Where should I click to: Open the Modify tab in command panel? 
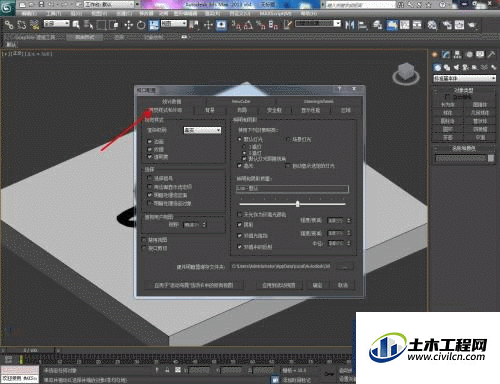point(446,54)
